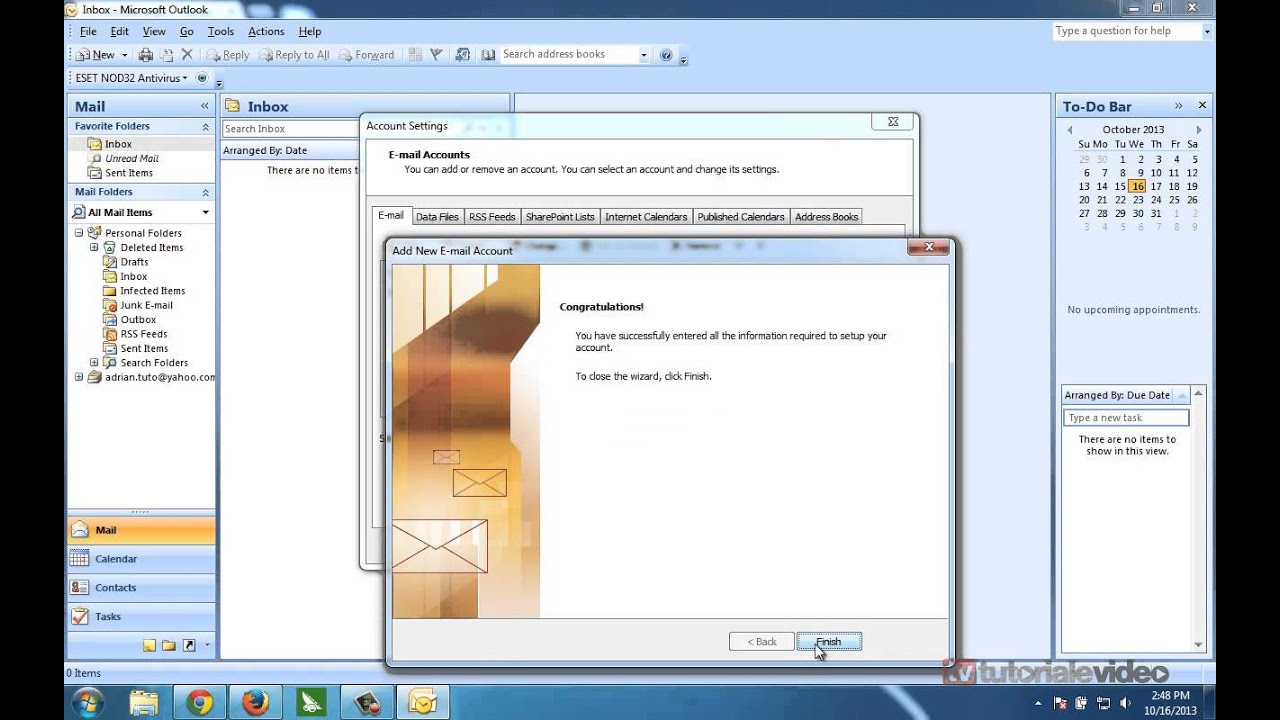Viewport: 1280px width, 720px height.
Task: Expand the adrian.tuto@yahoo.com account folder
Action: point(79,377)
